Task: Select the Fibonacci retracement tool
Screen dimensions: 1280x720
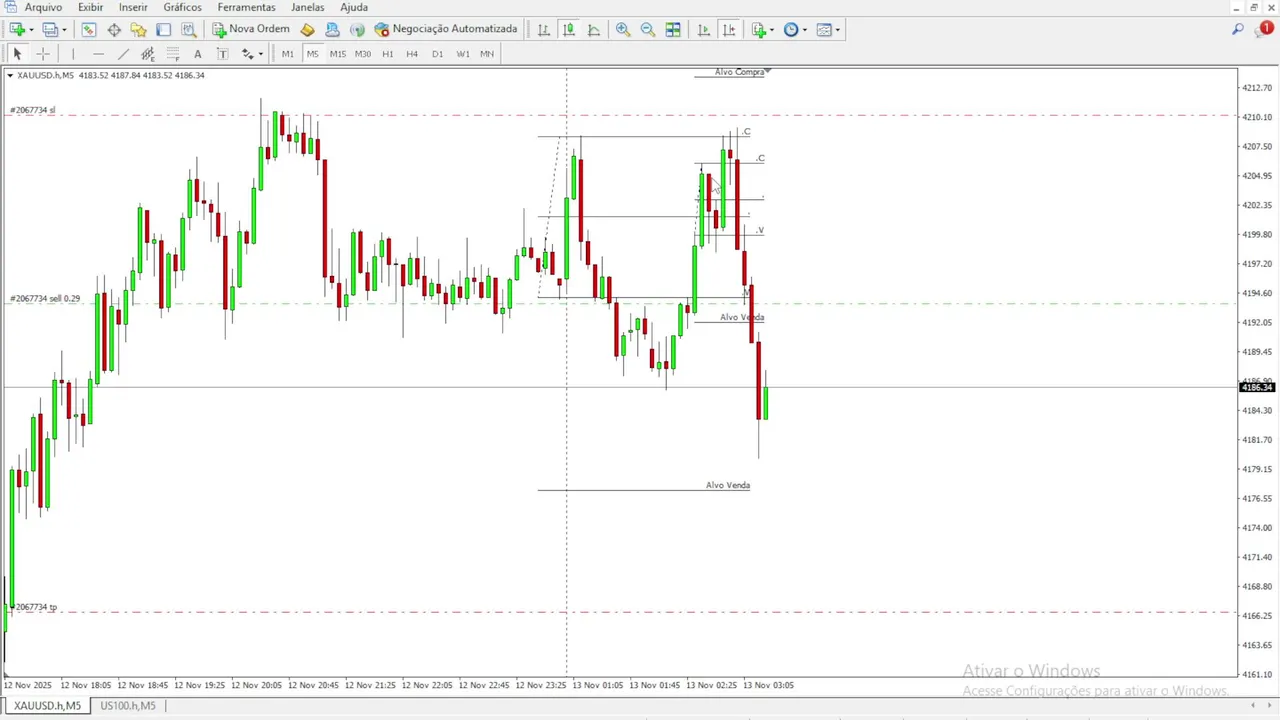Action: coord(172,54)
